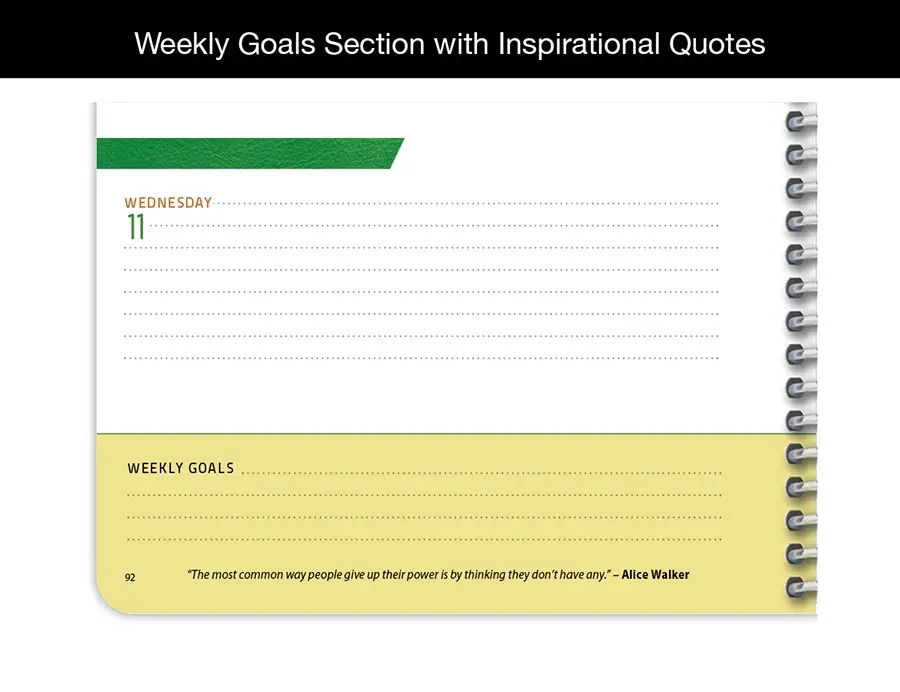Click the dotted line beside WEDNESDAY
The width and height of the screenshot is (900, 692).
pos(465,203)
